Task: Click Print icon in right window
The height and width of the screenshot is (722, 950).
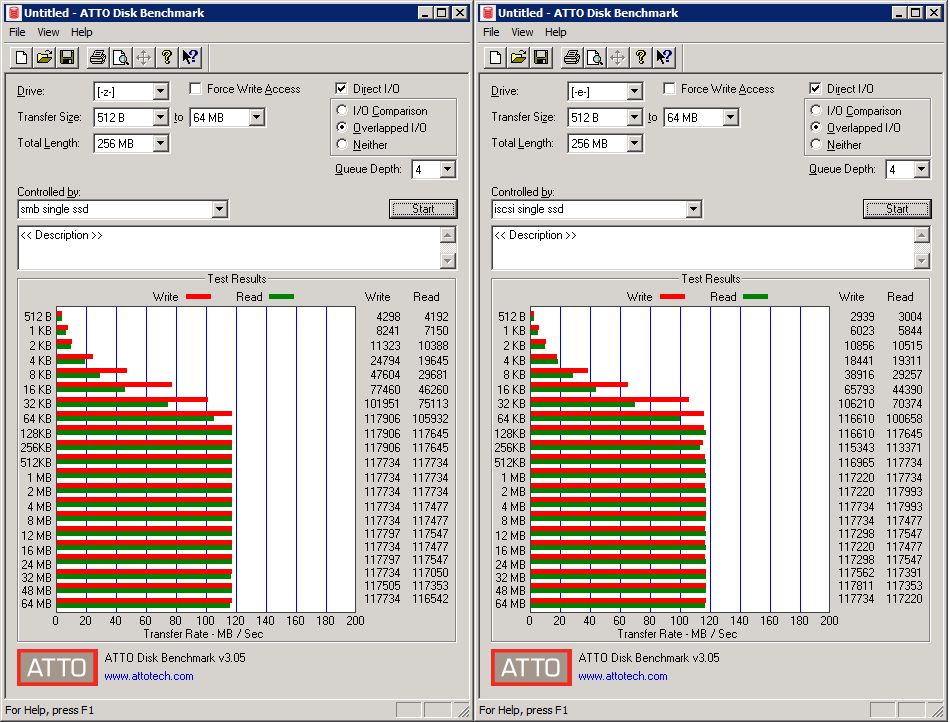Action: (x=571, y=58)
